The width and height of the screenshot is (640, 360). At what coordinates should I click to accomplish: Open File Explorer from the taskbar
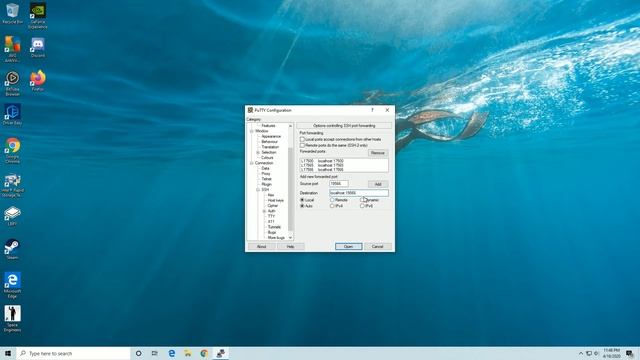click(x=188, y=353)
